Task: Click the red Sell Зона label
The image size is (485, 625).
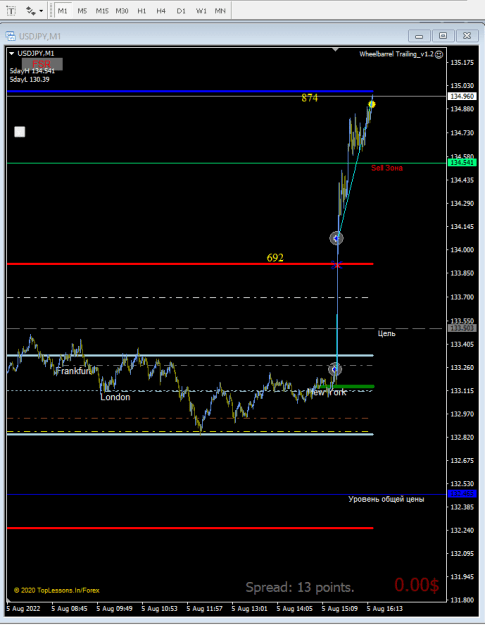Action: (387, 168)
